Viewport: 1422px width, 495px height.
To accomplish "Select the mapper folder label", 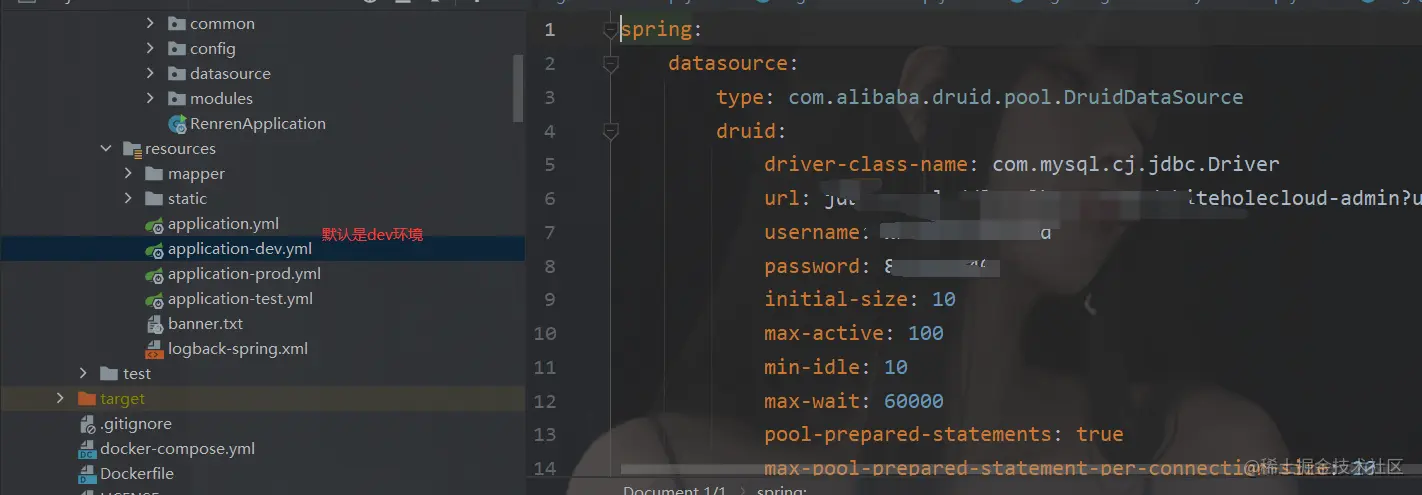I will click(x=196, y=174).
